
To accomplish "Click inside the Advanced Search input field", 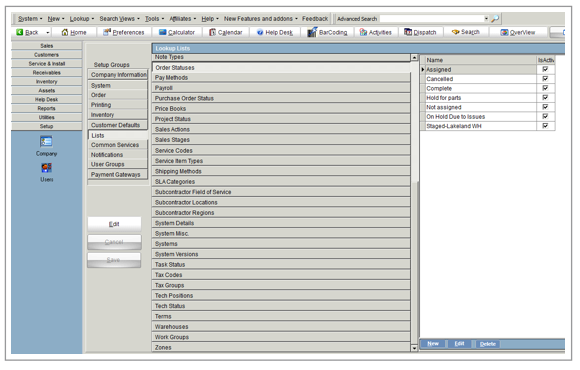I will coord(431,18).
